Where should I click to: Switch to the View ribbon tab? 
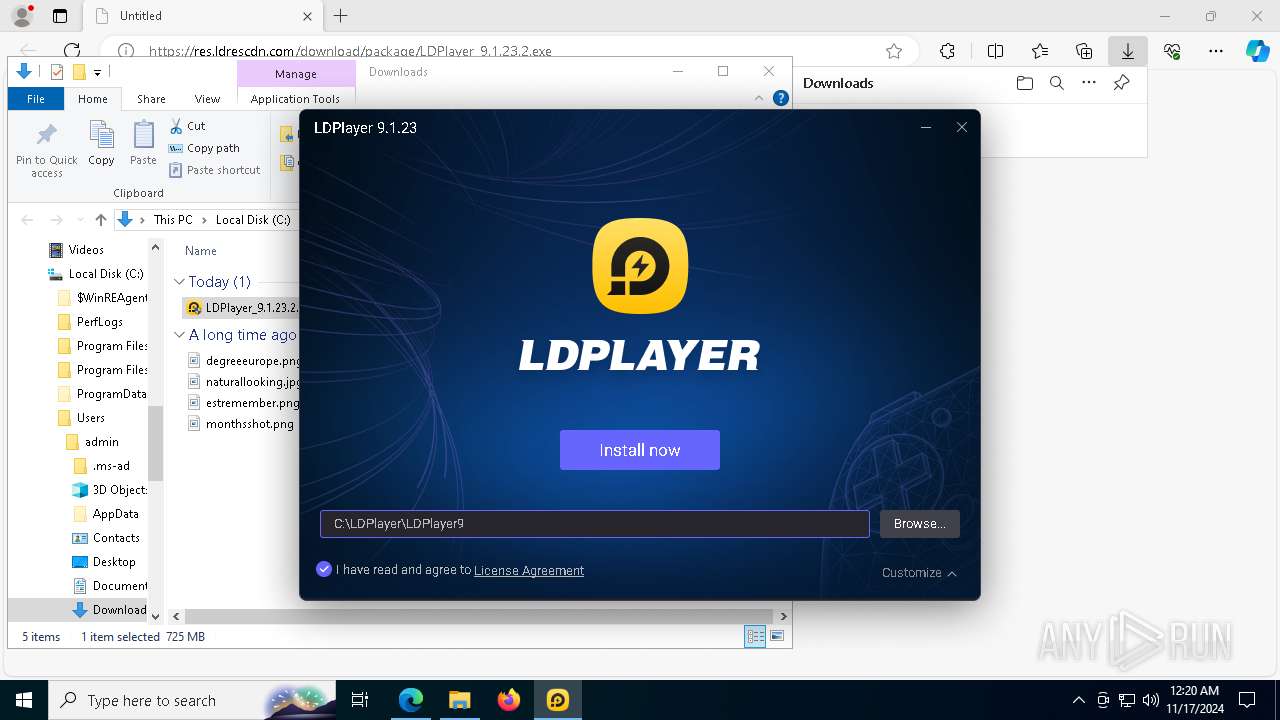pos(207,99)
